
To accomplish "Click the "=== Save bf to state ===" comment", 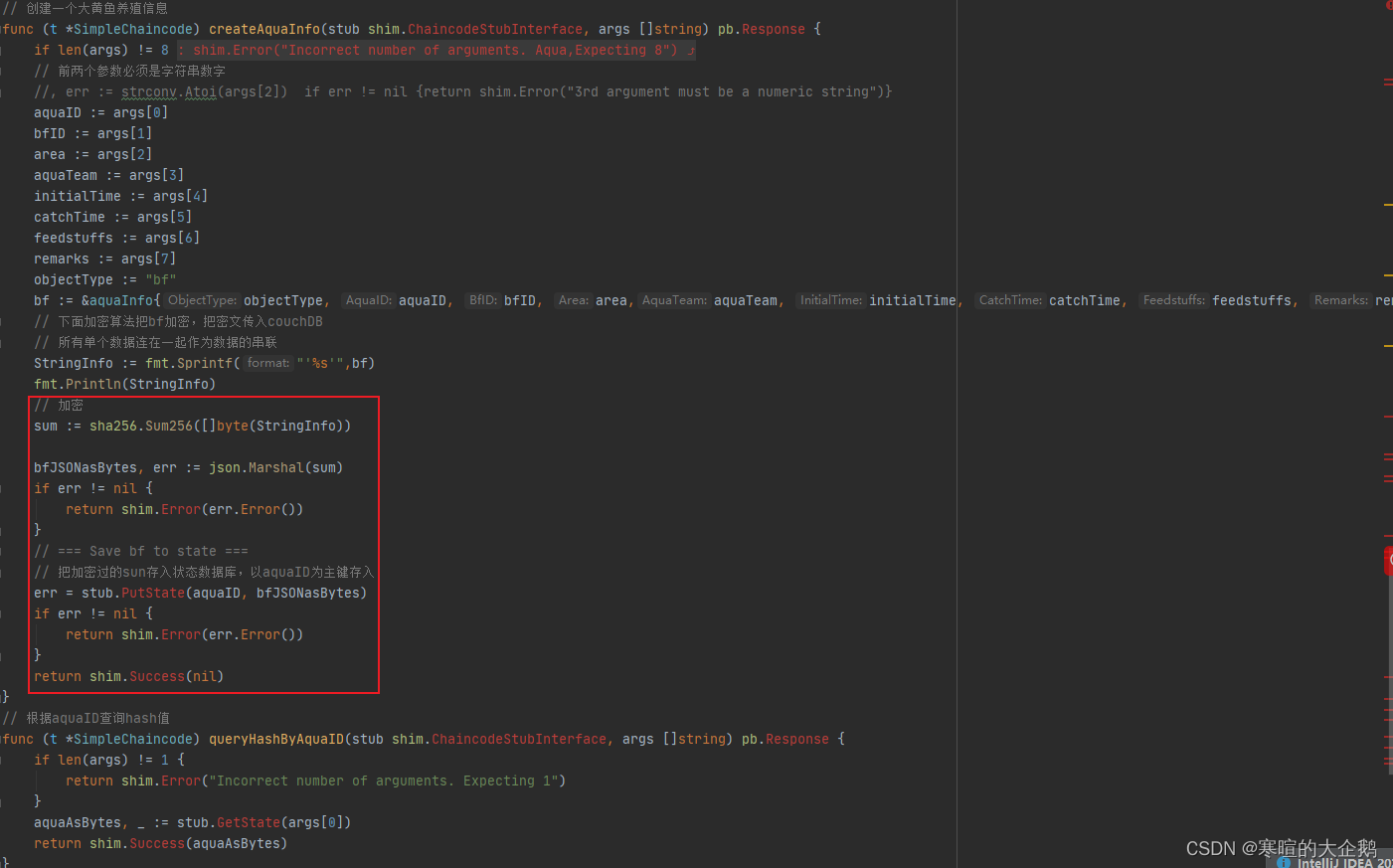I will tap(141, 551).
